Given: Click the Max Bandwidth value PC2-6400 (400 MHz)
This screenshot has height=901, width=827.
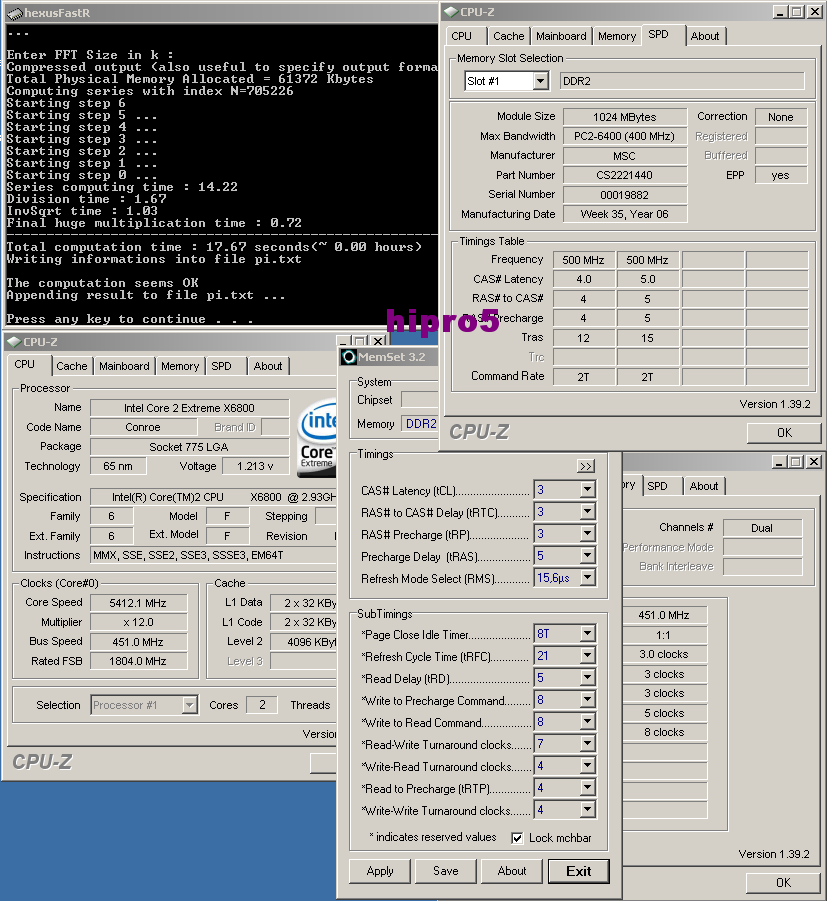Looking at the screenshot, I should tap(625, 136).
